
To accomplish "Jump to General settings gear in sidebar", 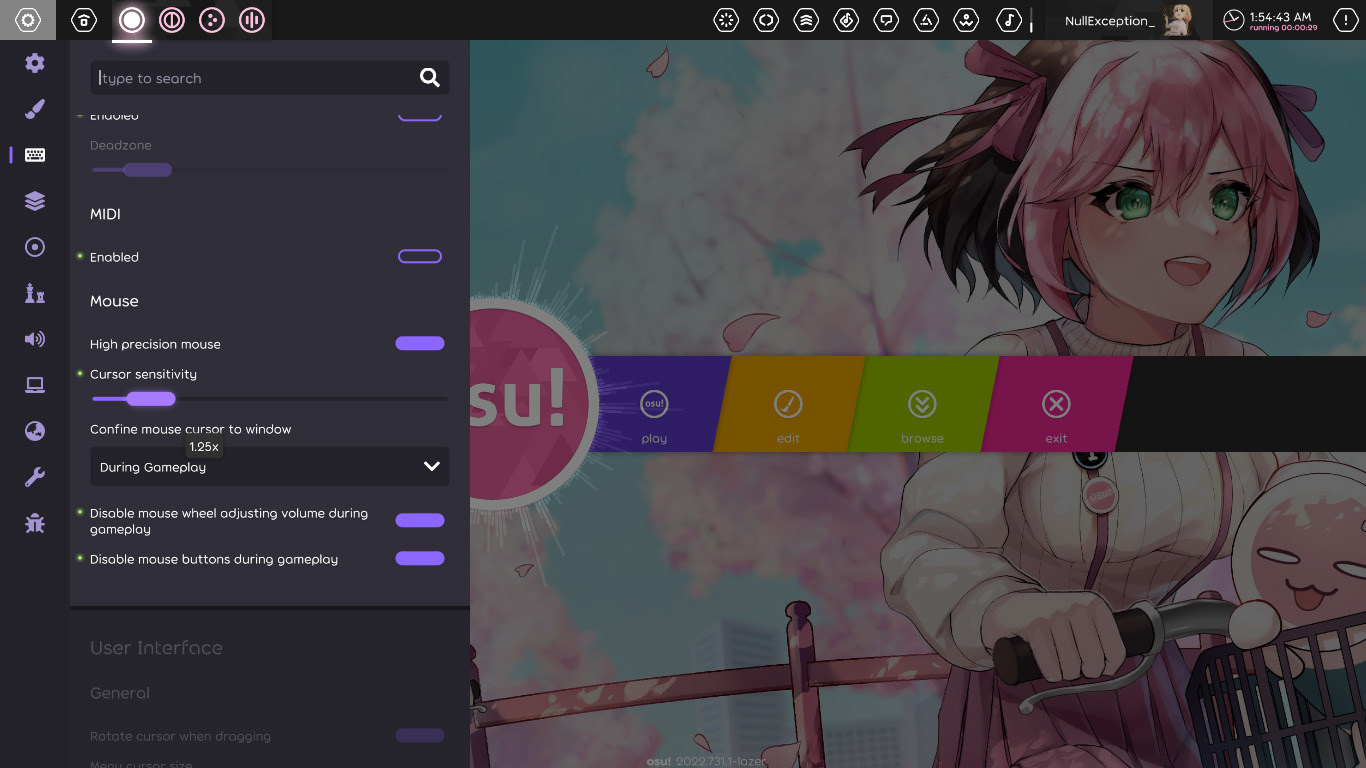I will 35,63.
